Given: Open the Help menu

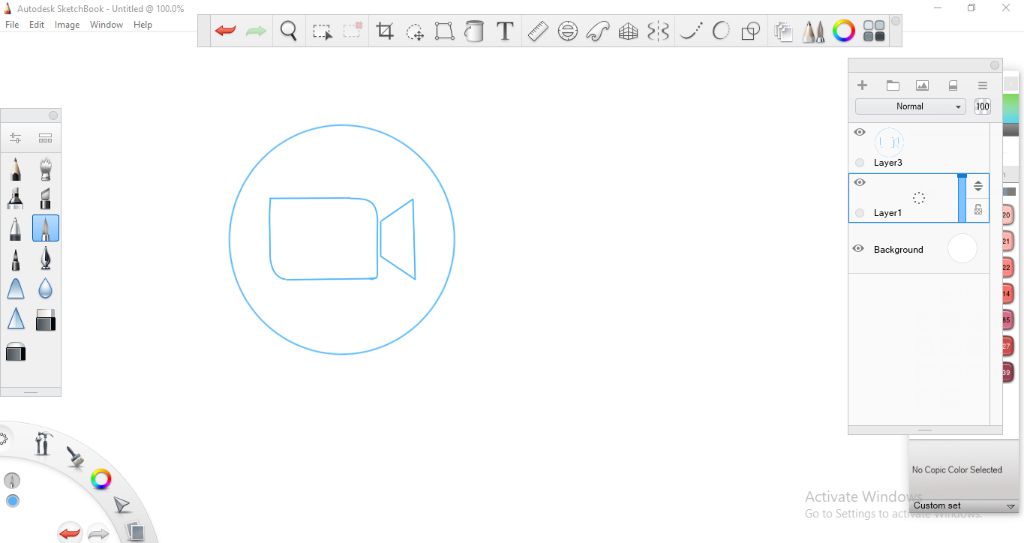Looking at the screenshot, I should pos(142,25).
